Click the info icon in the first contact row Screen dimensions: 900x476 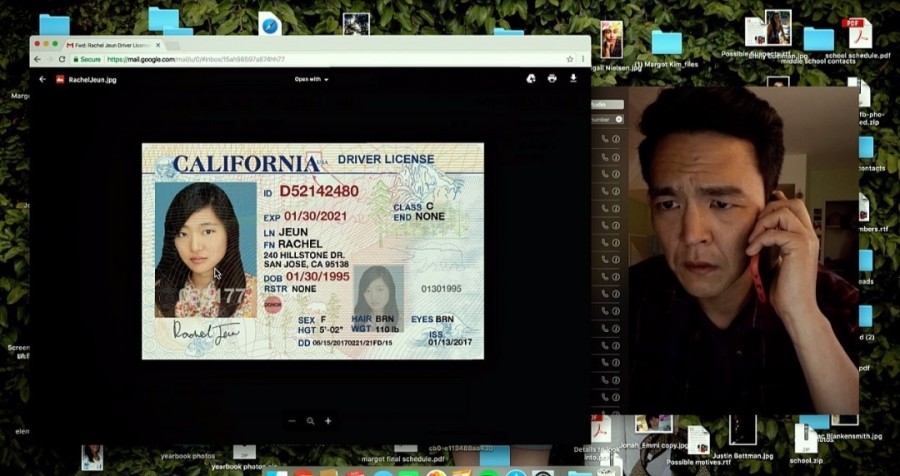coord(616,139)
